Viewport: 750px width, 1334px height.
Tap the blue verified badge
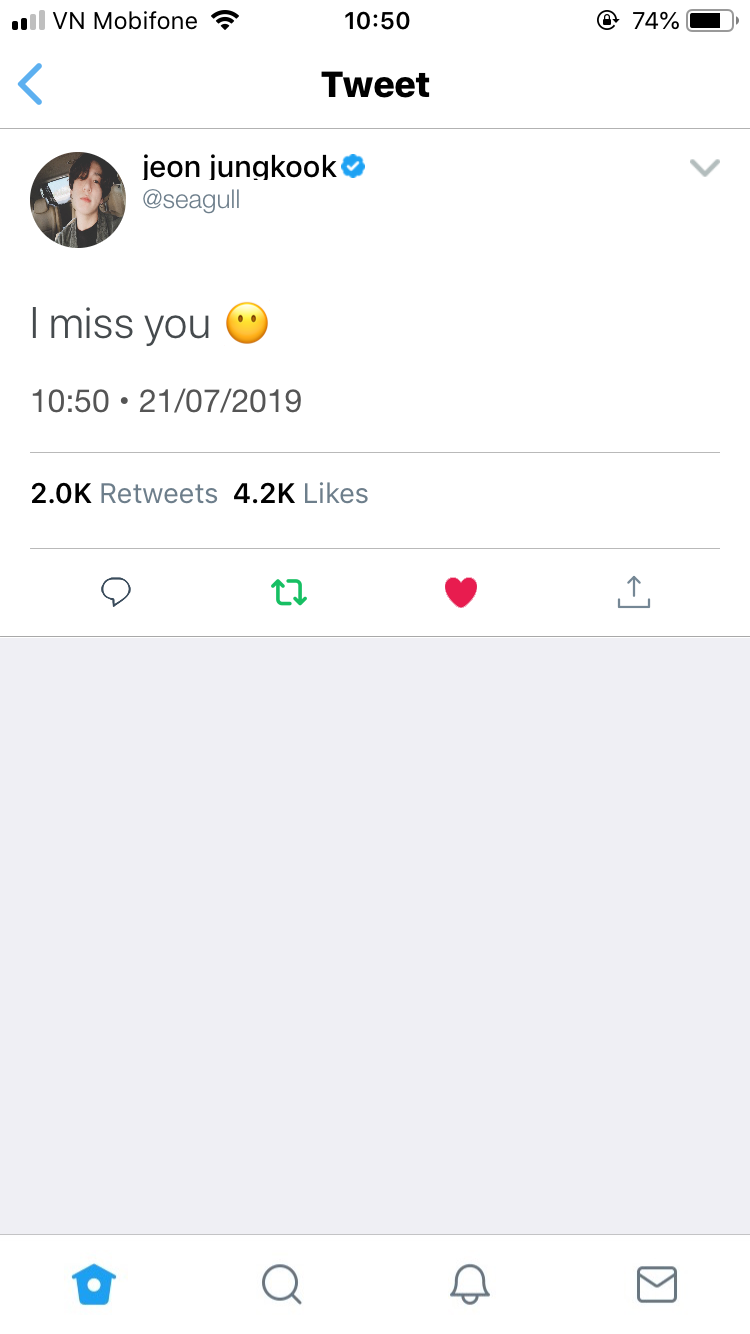(x=353, y=166)
